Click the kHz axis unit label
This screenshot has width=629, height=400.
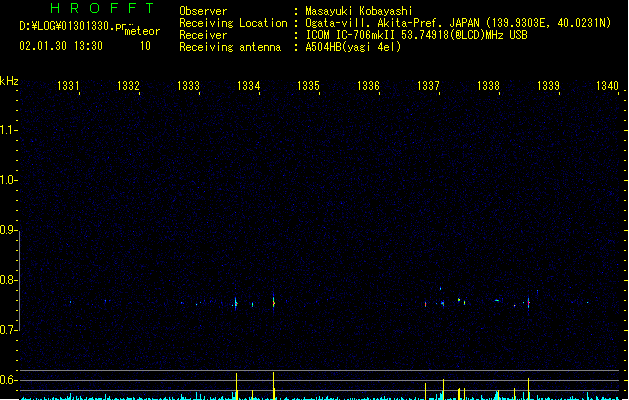point(9,81)
